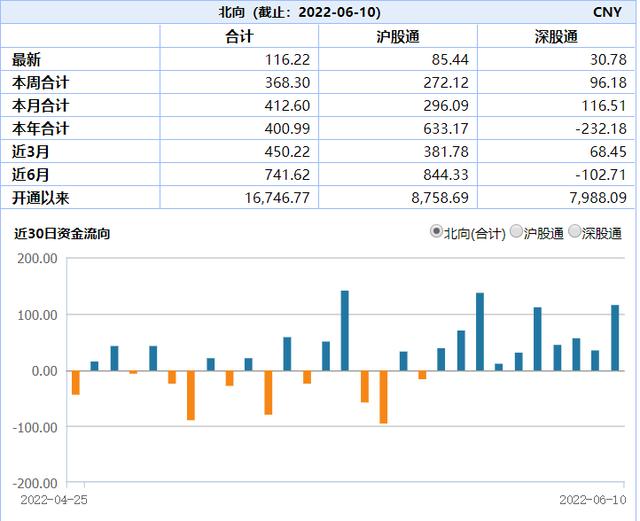Image resolution: width=640 pixels, height=521 pixels.
Task: Click the value 741.62
Action: [x=287, y=175]
